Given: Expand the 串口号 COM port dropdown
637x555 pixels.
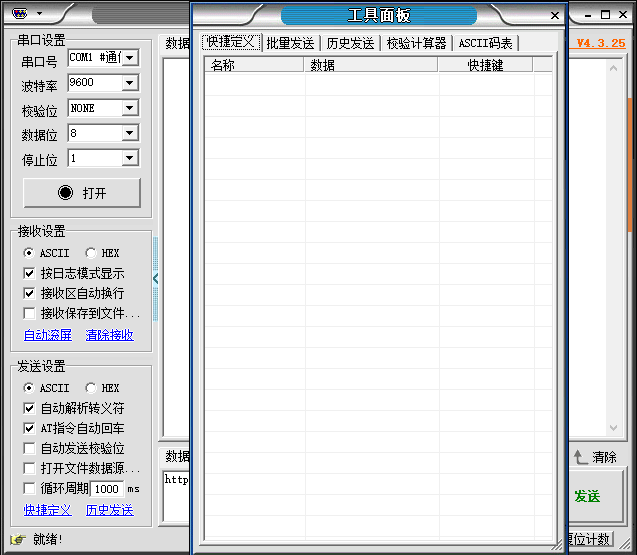Looking at the screenshot, I should tap(130, 58).
